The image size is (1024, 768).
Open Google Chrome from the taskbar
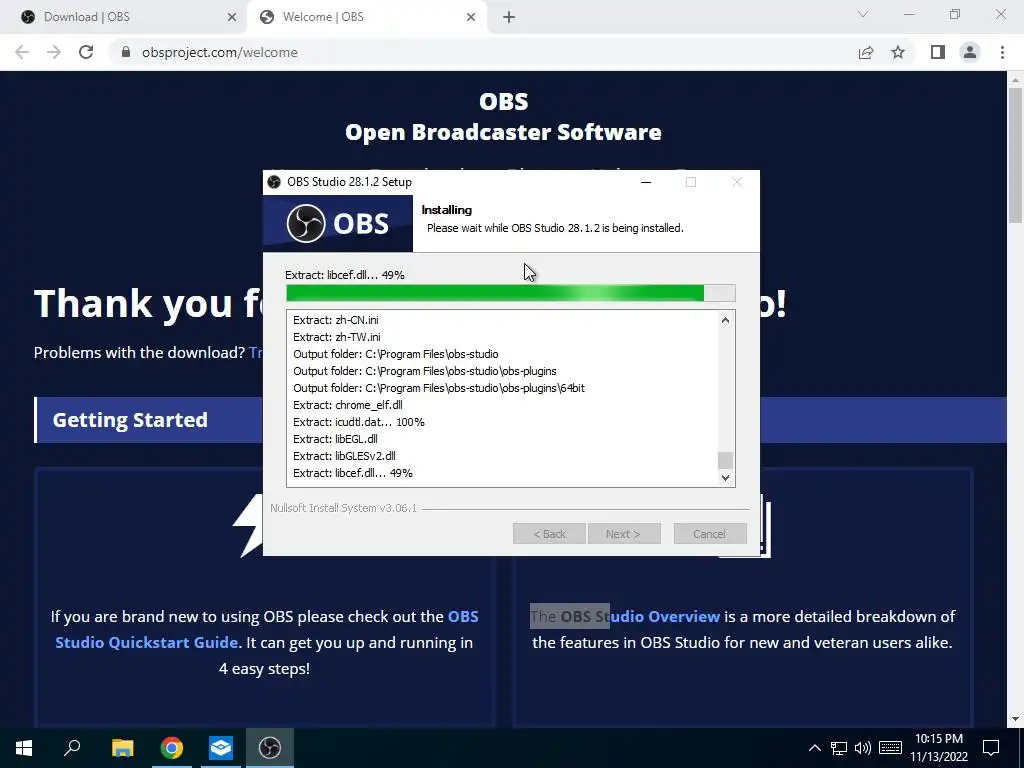coord(172,748)
